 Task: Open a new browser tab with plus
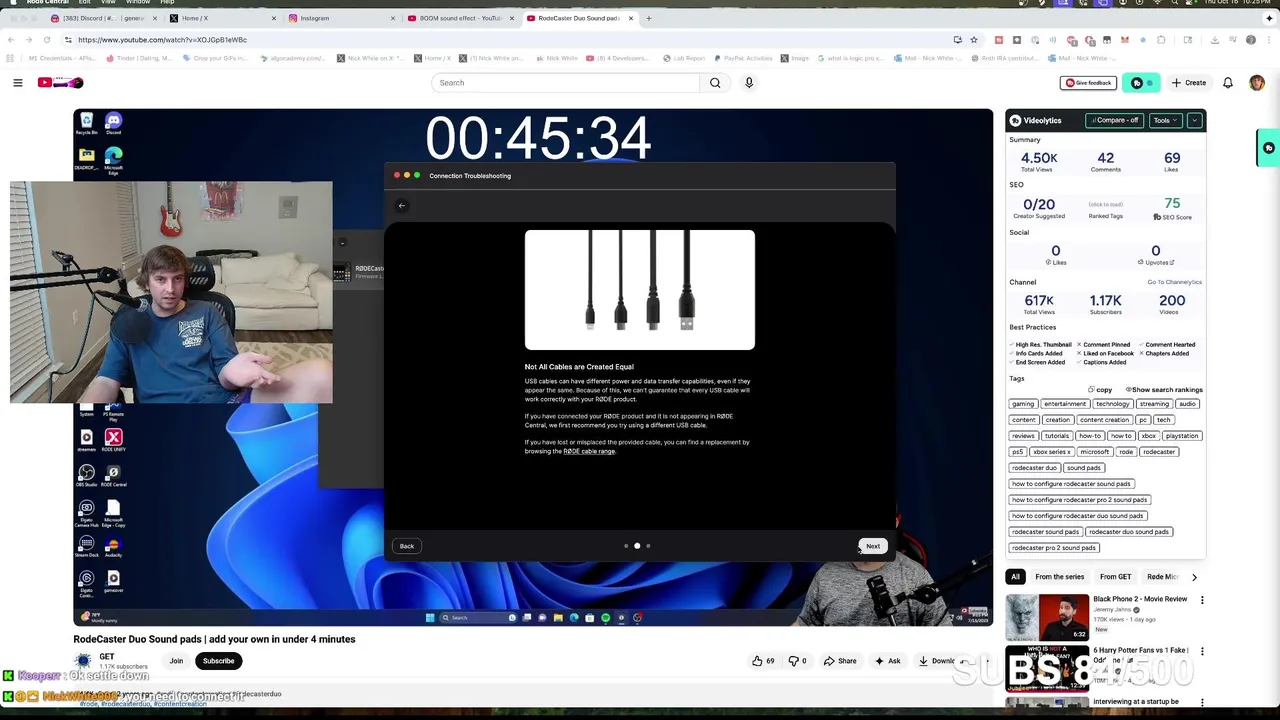point(648,18)
